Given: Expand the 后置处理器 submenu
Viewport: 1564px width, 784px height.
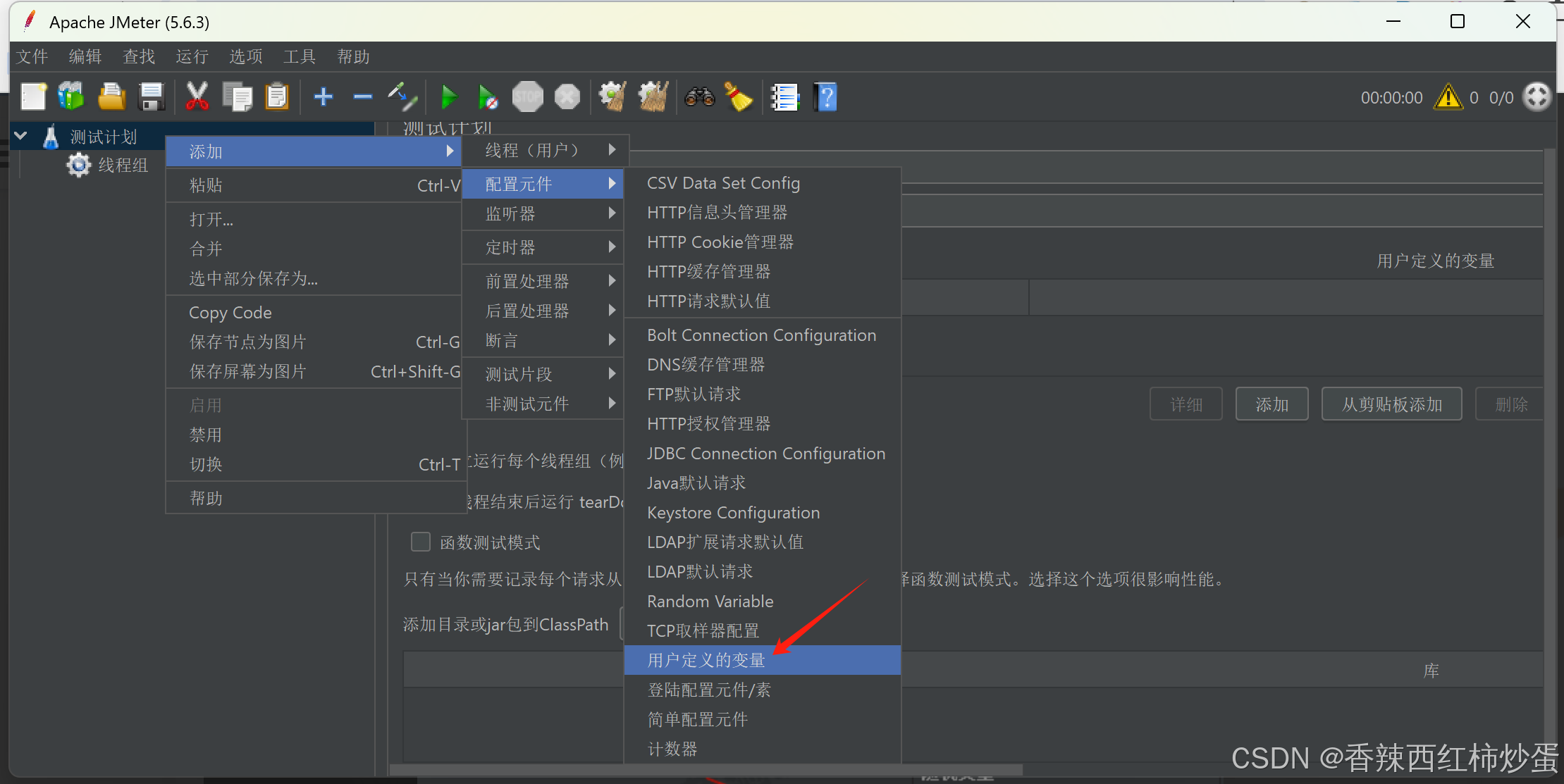Looking at the screenshot, I should click(543, 311).
